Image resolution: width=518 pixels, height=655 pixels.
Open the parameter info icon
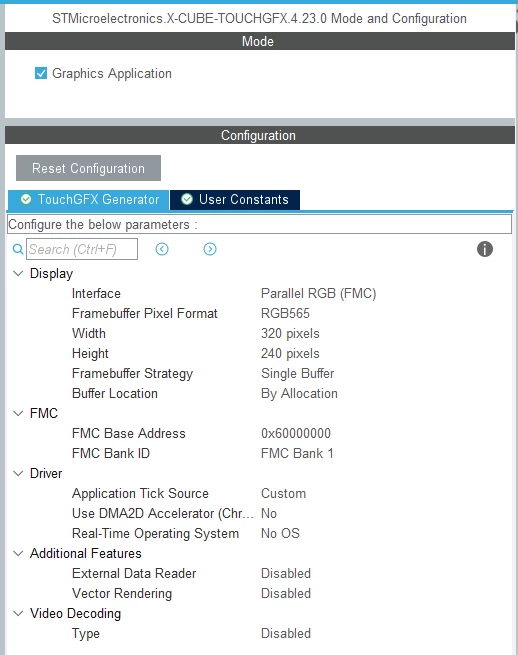pos(485,249)
